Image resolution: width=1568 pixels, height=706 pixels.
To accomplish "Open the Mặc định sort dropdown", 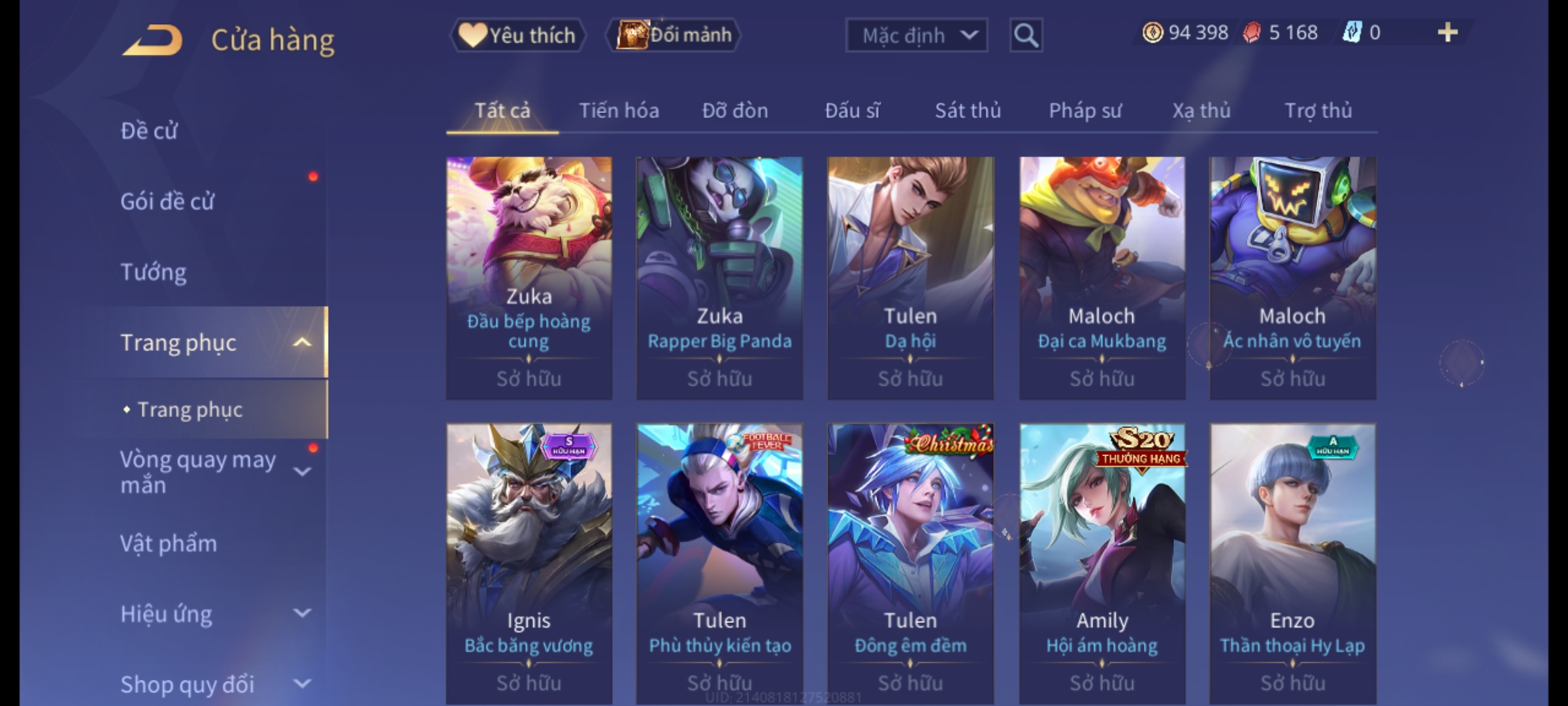I will pyautogui.click(x=917, y=35).
